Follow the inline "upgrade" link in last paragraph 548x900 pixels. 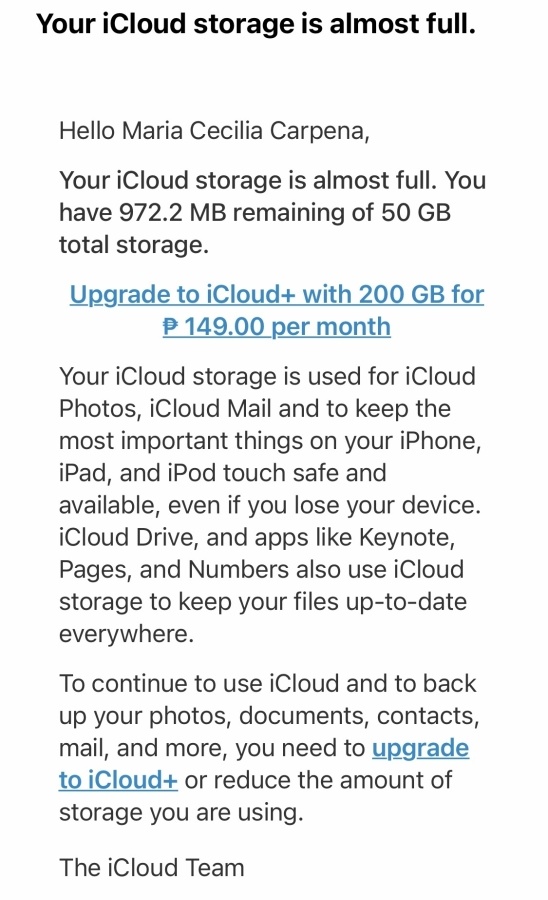click(421, 748)
